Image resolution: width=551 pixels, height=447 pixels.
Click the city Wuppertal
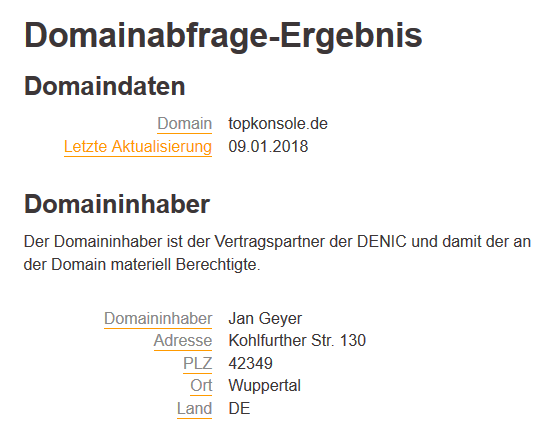tap(265, 386)
